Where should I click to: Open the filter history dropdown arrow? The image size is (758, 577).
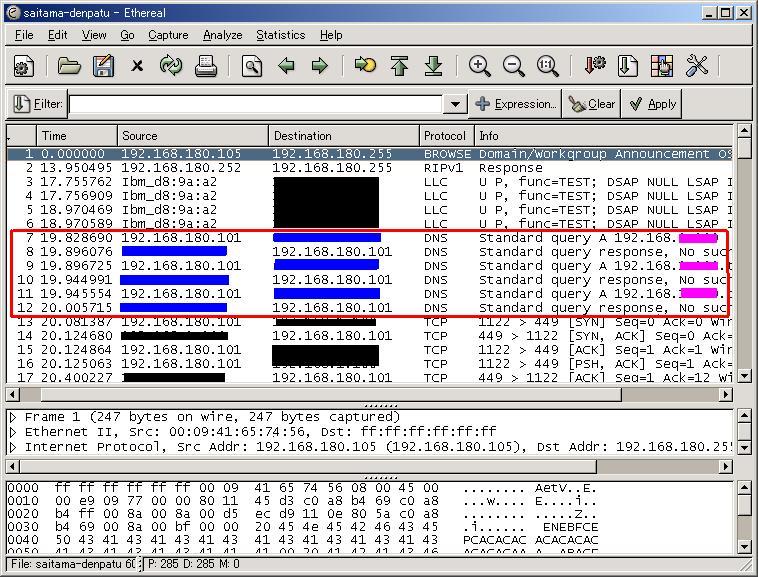[455, 104]
